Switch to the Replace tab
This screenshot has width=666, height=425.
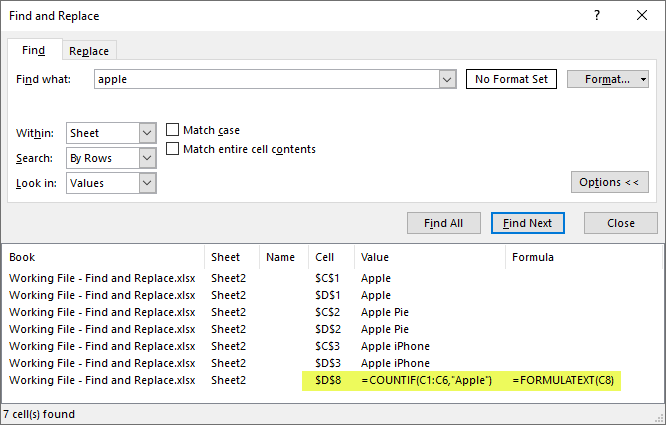[89, 51]
